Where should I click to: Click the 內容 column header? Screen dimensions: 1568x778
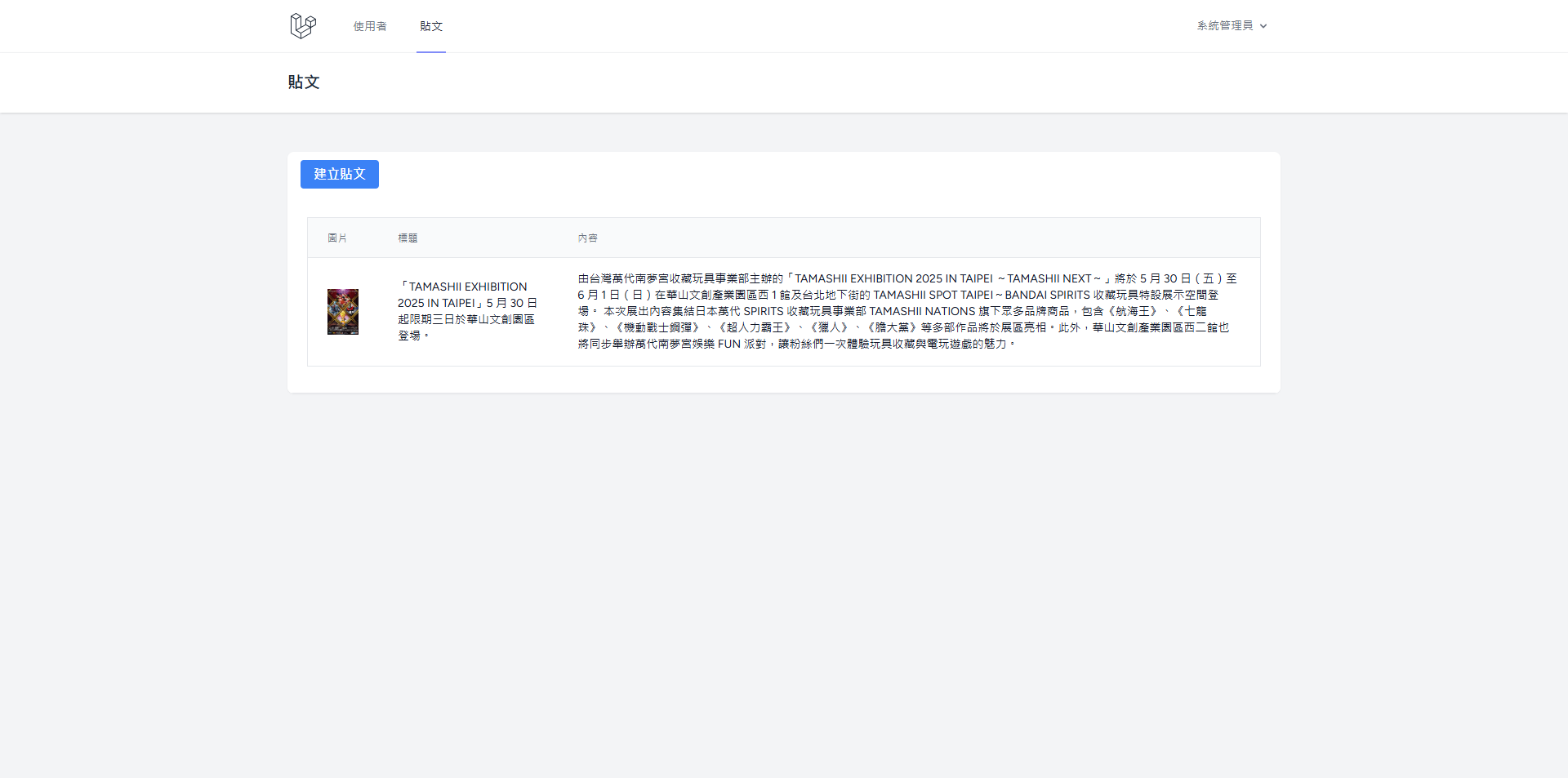(588, 238)
